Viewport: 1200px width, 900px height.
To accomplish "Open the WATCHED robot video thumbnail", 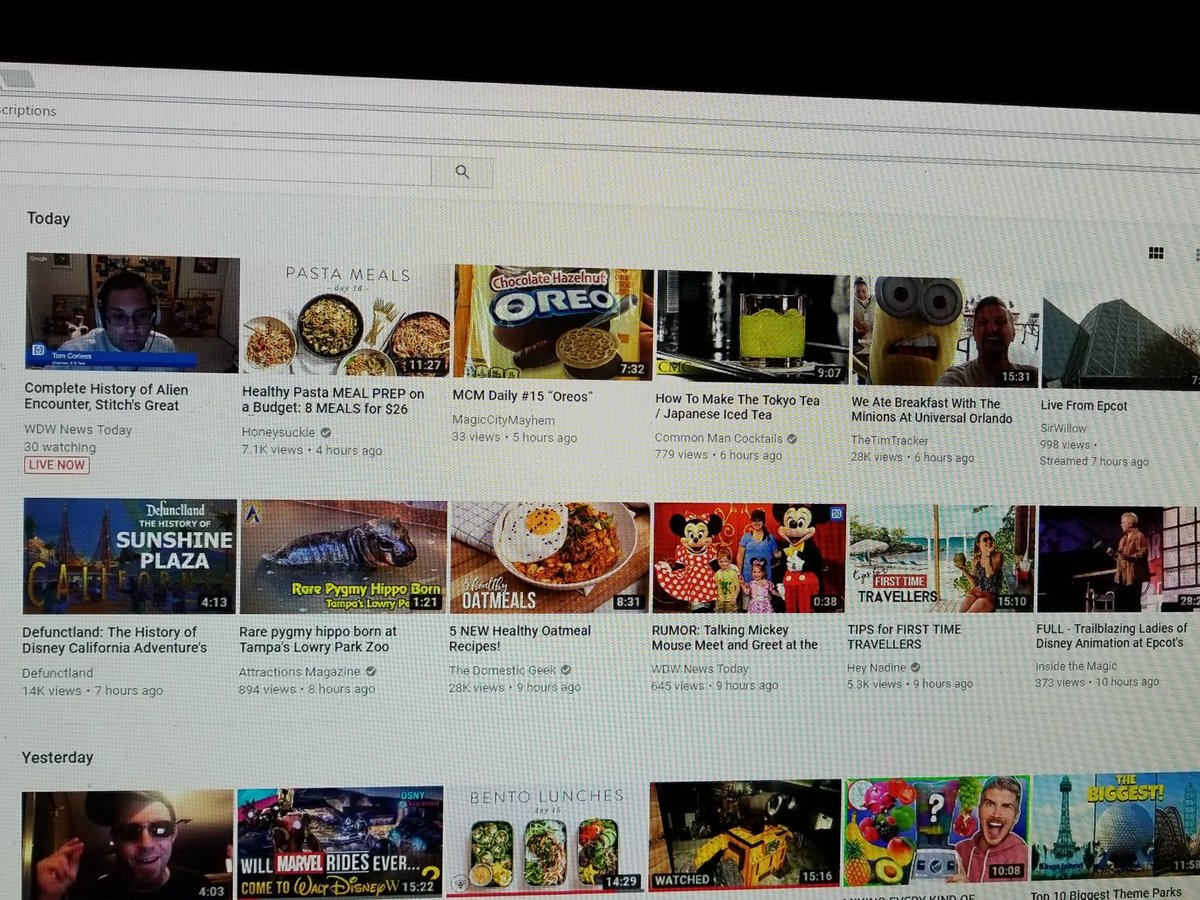I will (745, 835).
